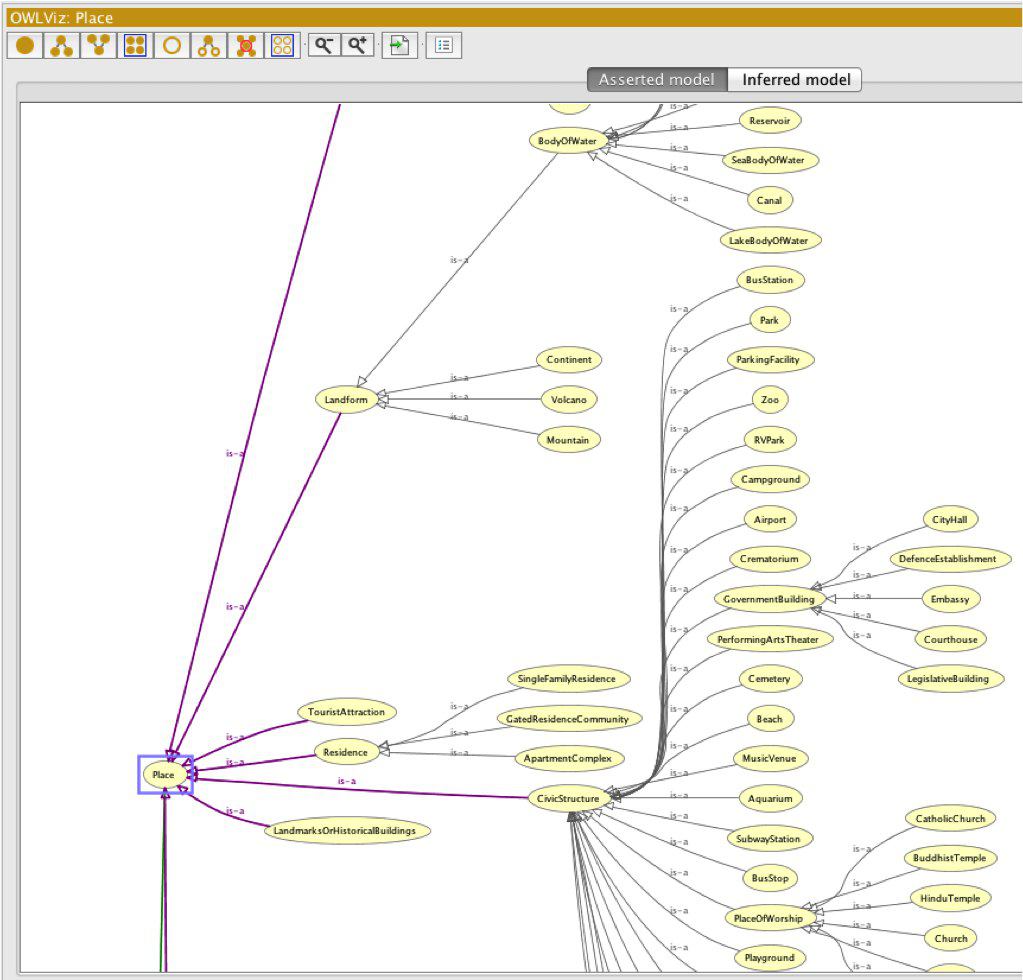Viewport: 1023px width, 980px height.
Task: Click Hide subclasses toolbar icon
Action: (209, 46)
